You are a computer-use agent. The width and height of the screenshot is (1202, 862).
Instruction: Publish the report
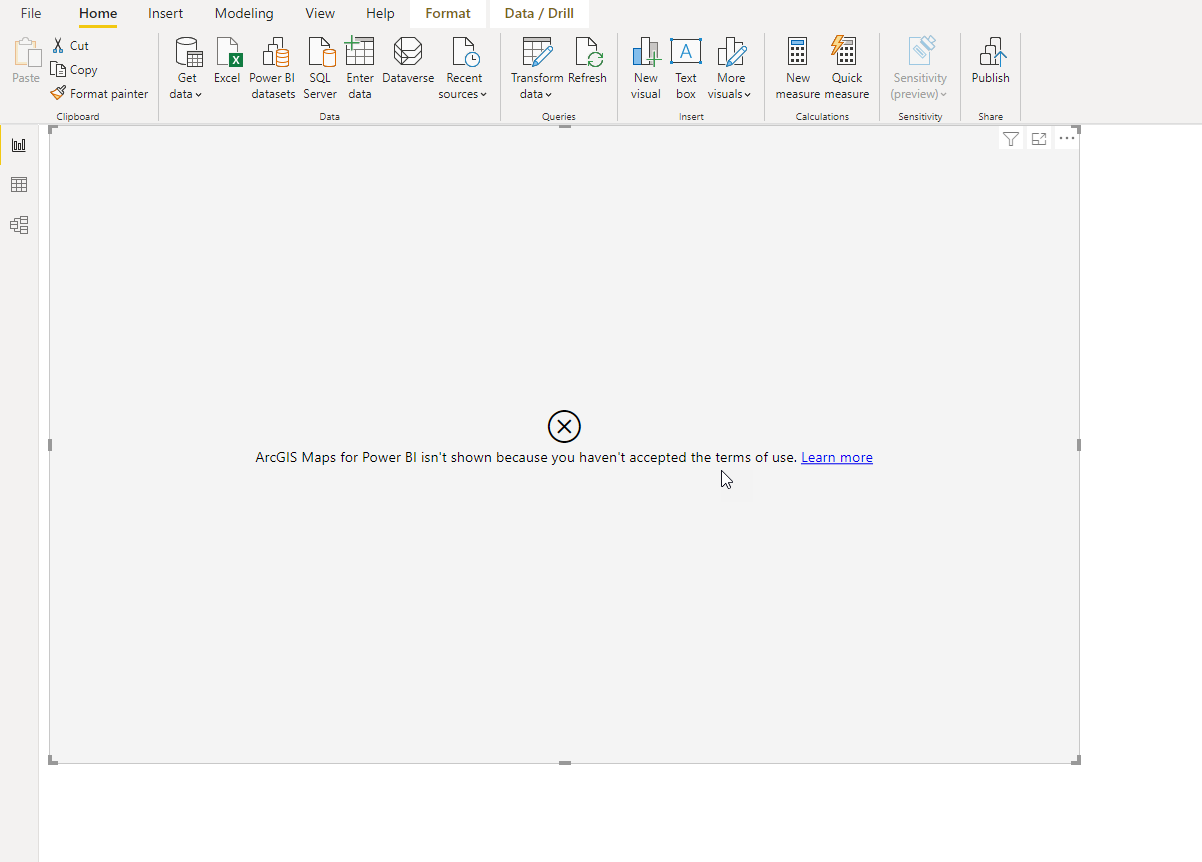pos(991,61)
